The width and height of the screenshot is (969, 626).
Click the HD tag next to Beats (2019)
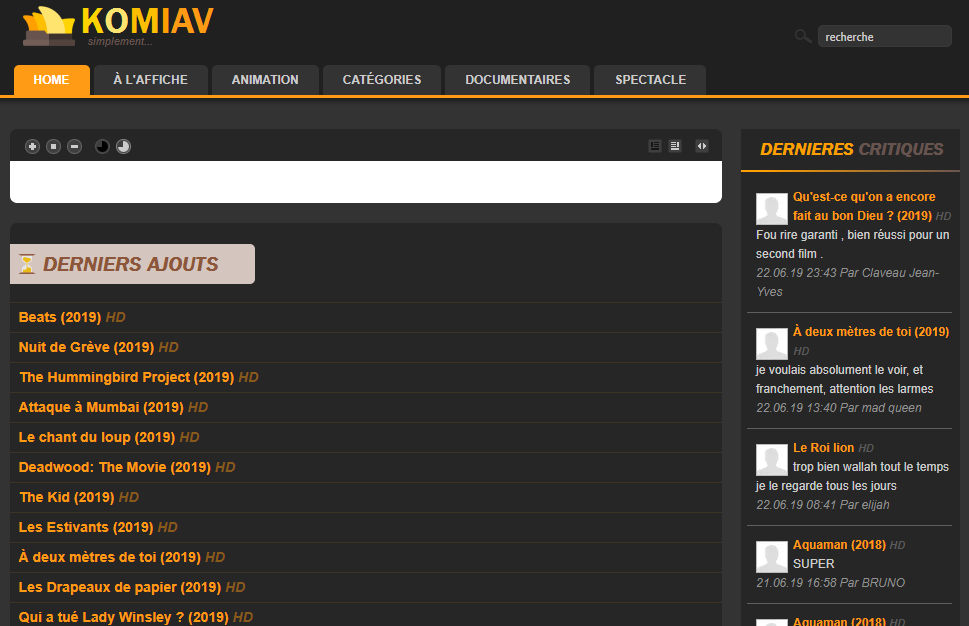(x=116, y=318)
